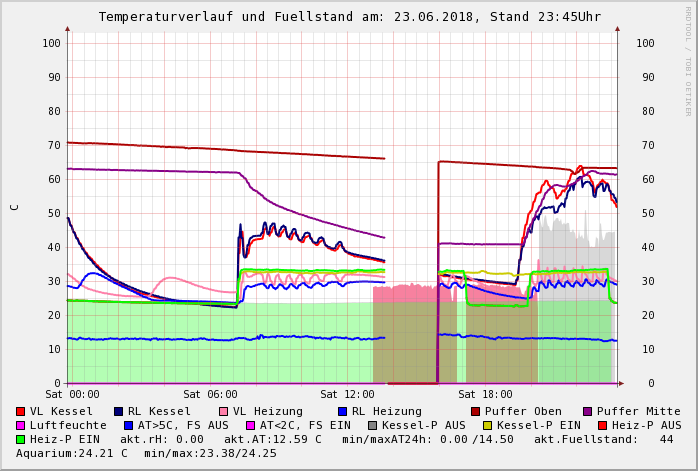Click the RRDTOOL / TOBI OETIKER watermark
The image size is (698, 471).
click(x=688, y=60)
